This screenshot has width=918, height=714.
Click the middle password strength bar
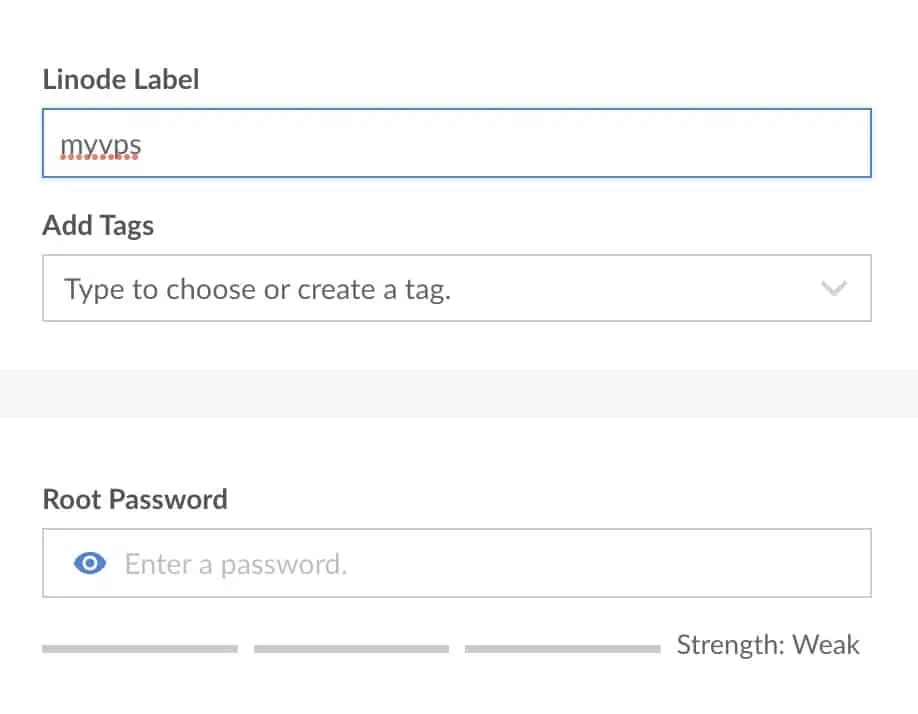tap(351, 649)
